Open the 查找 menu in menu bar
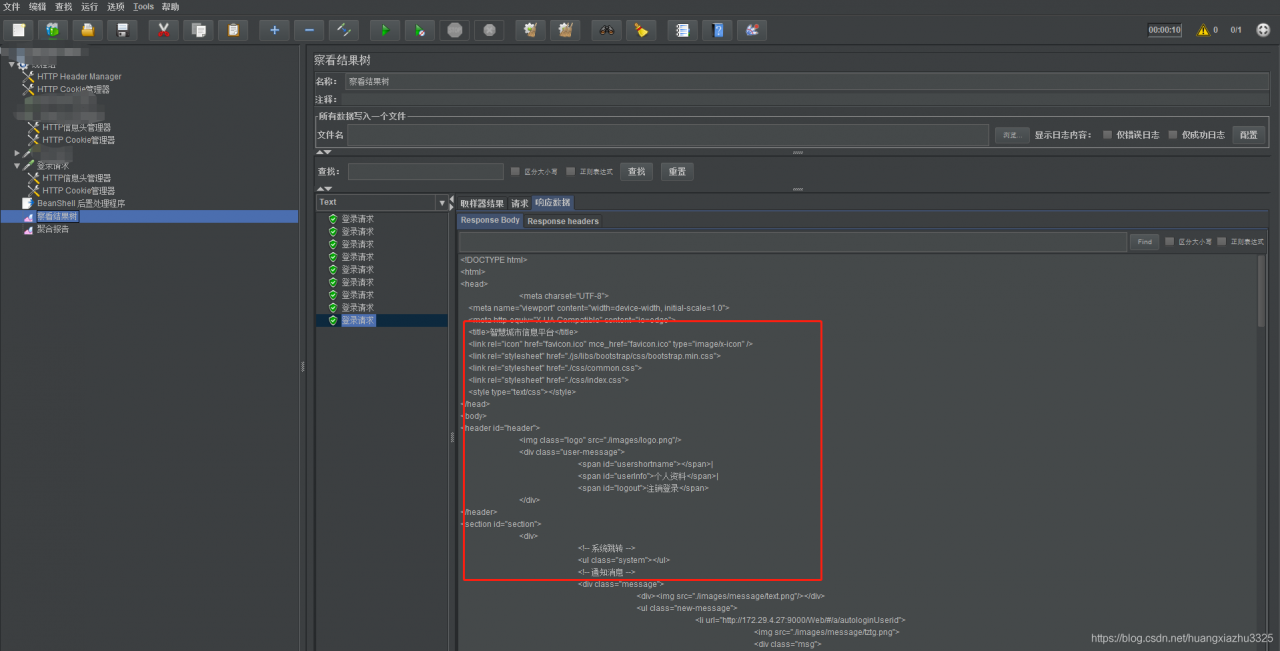The height and width of the screenshot is (651, 1280). click(64, 6)
